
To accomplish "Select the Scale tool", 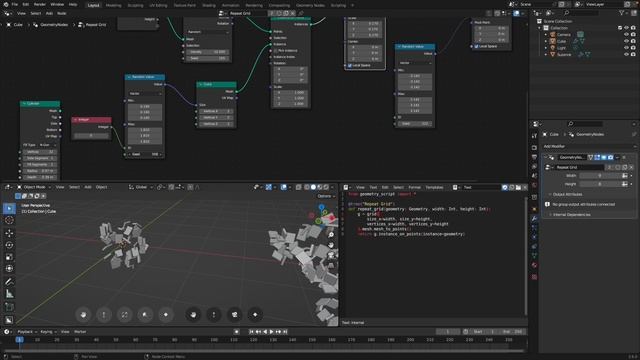I will (9, 257).
